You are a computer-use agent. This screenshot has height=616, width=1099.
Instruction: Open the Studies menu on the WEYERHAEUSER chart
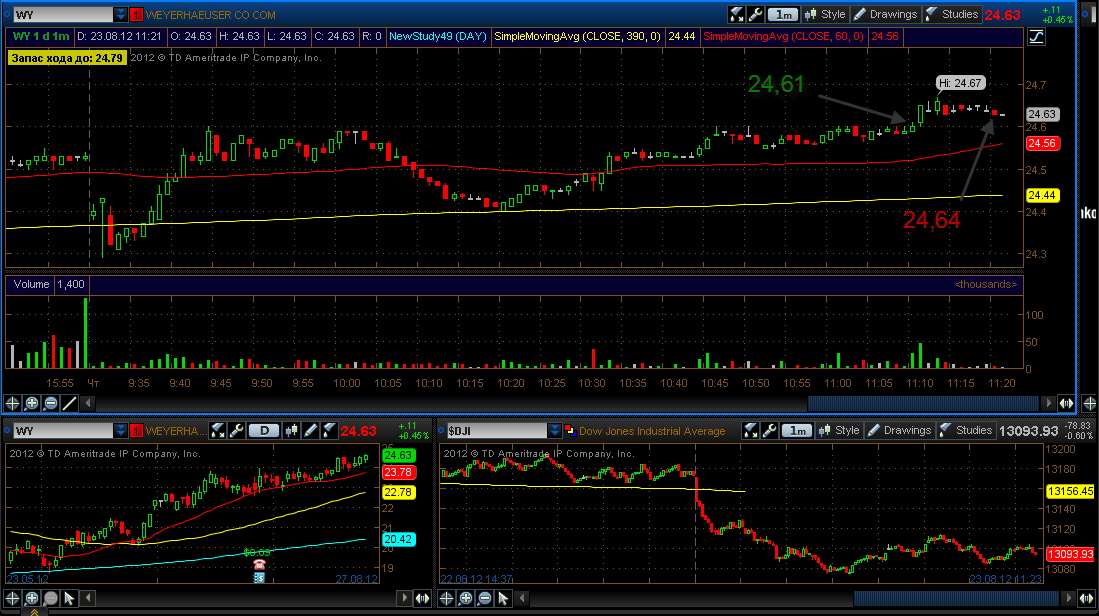tap(952, 14)
